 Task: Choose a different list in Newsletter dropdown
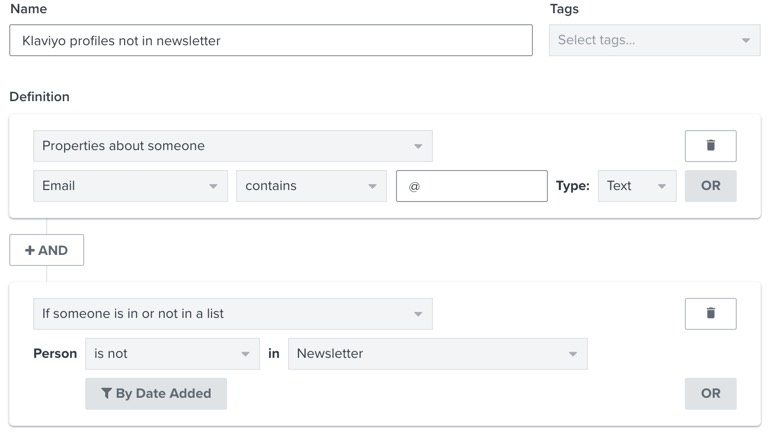pos(437,354)
